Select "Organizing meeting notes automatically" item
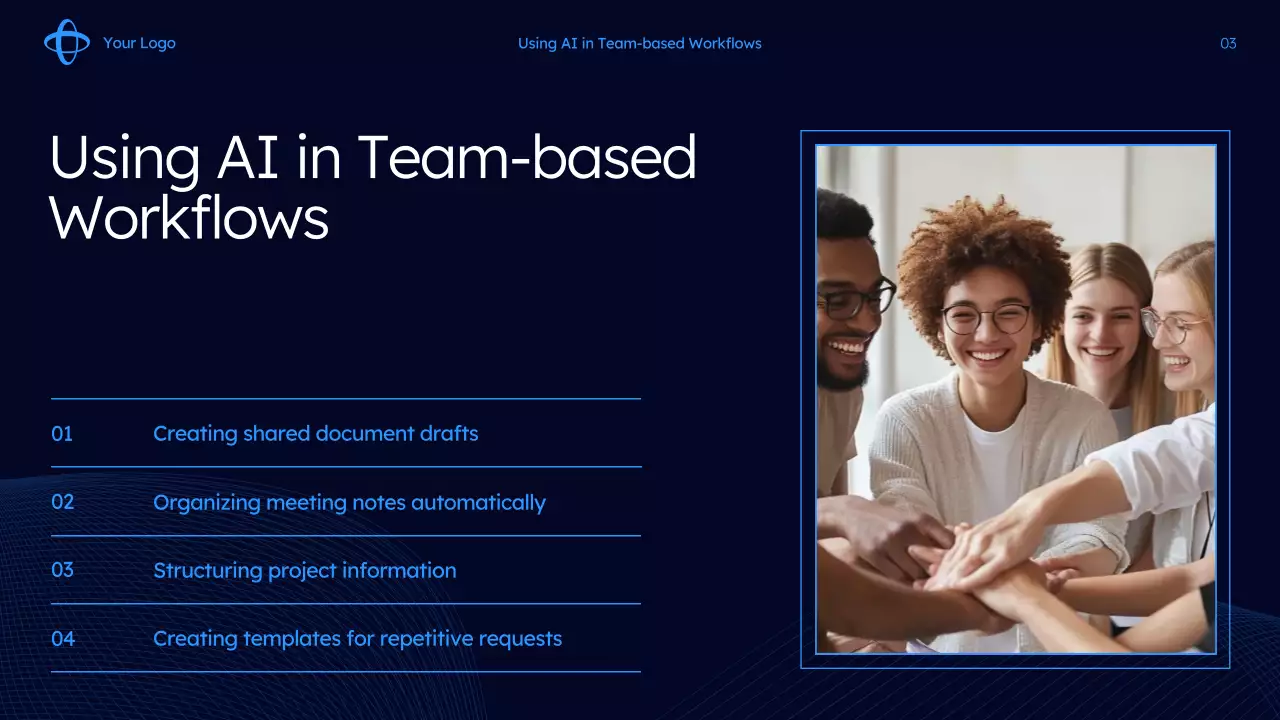1280x720 pixels. 349,502
